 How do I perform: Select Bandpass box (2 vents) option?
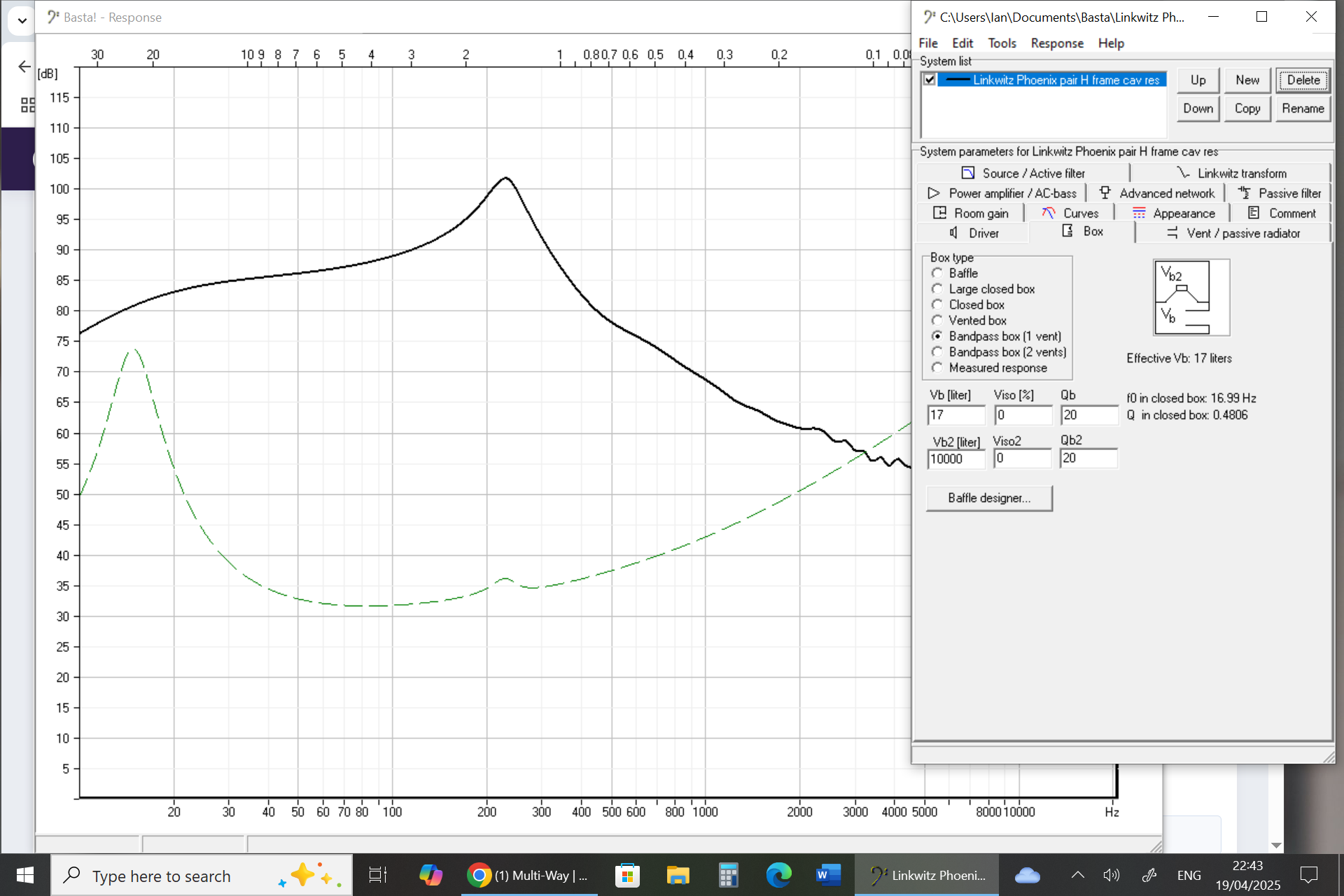tap(937, 352)
